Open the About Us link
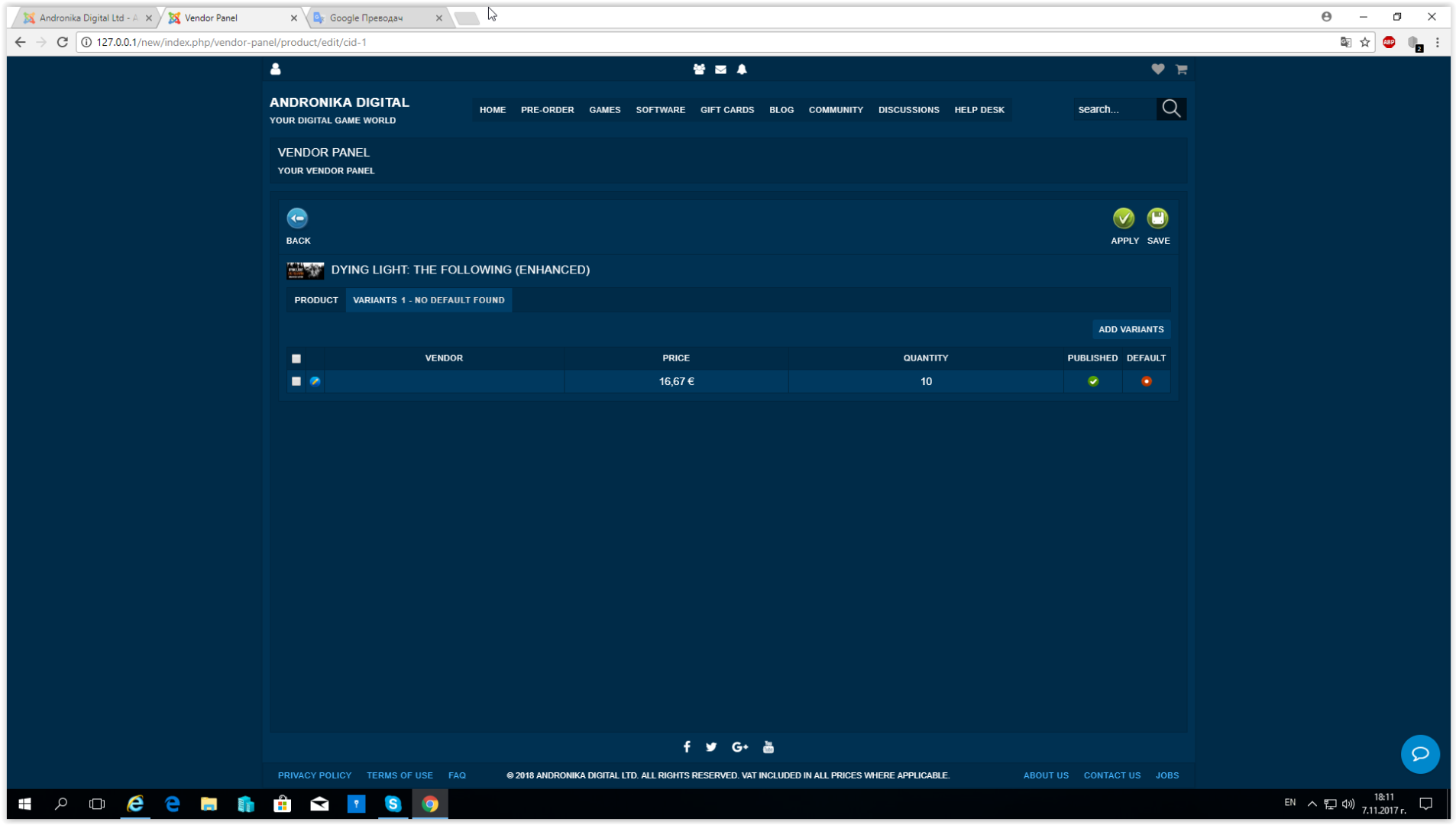1456x825 pixels. (1046, 775)
